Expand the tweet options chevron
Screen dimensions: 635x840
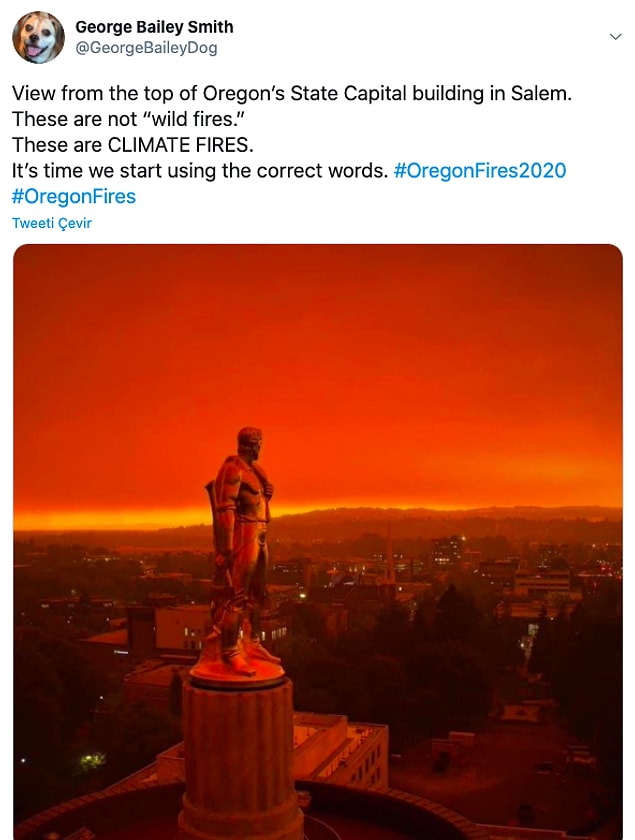pyautogui.click(x=616, y=36)
